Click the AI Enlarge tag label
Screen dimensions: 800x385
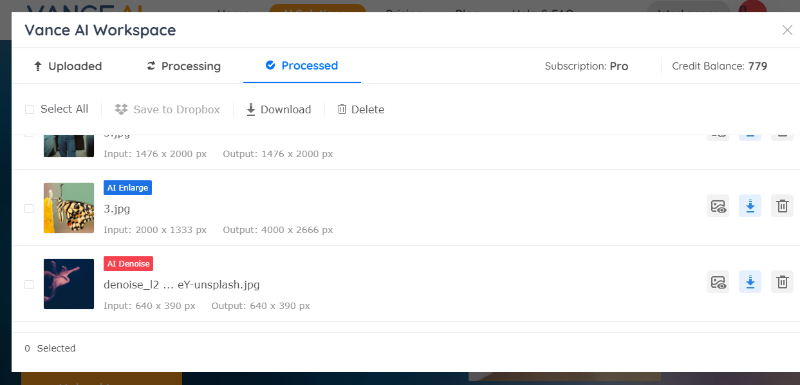pos(128,188)
